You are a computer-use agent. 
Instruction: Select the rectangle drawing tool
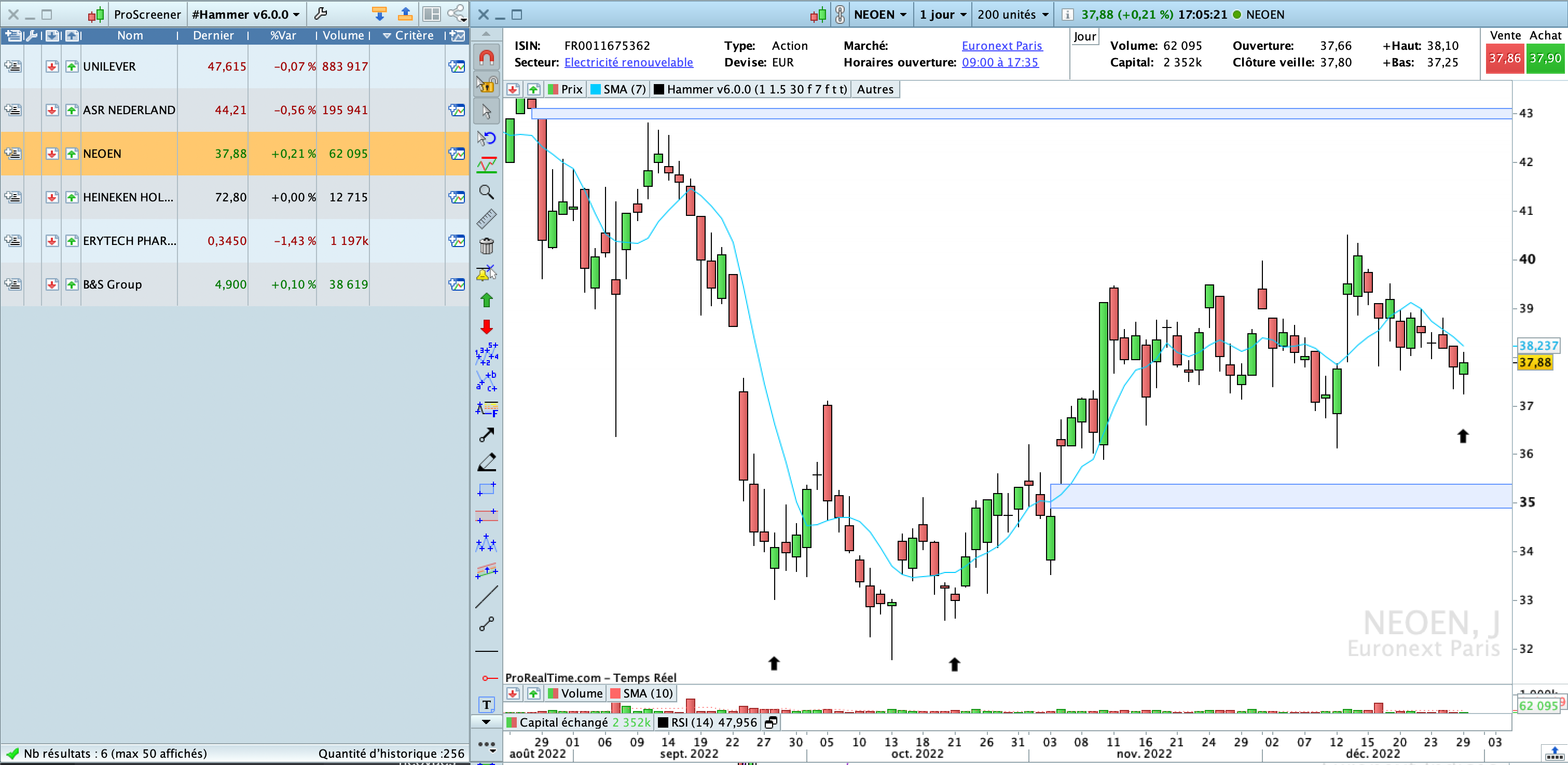pyautogui.click(x=486, y=489)
